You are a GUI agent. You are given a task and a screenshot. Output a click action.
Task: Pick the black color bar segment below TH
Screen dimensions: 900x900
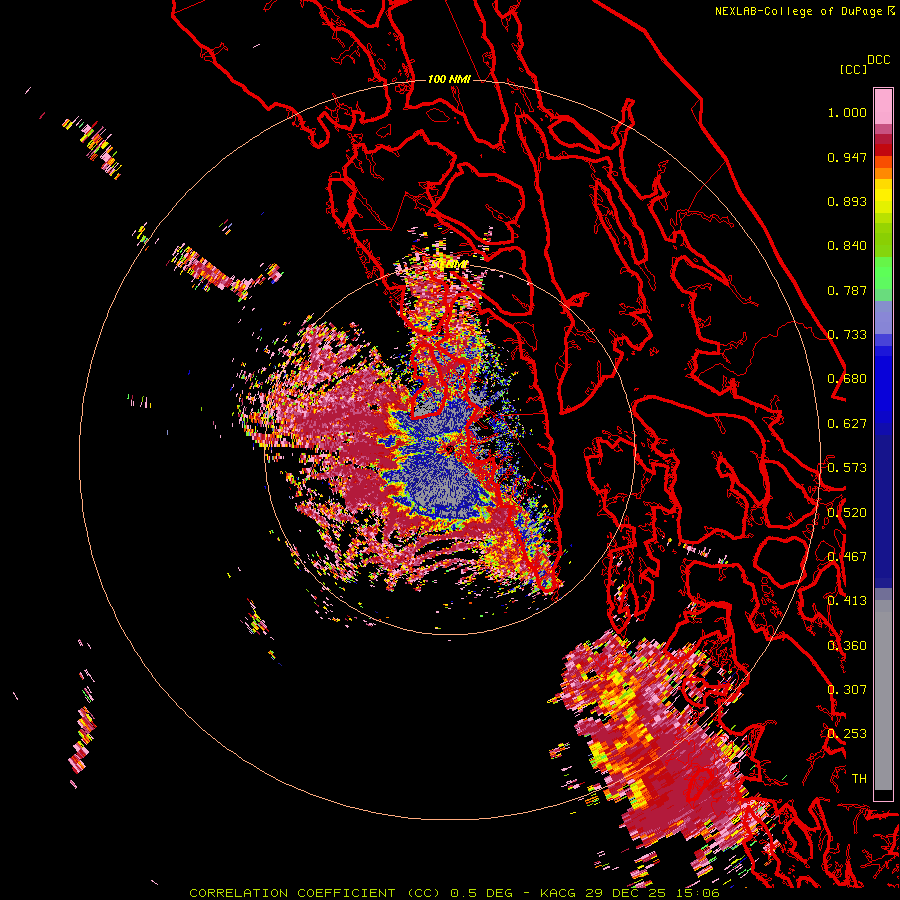pos(883,795)
